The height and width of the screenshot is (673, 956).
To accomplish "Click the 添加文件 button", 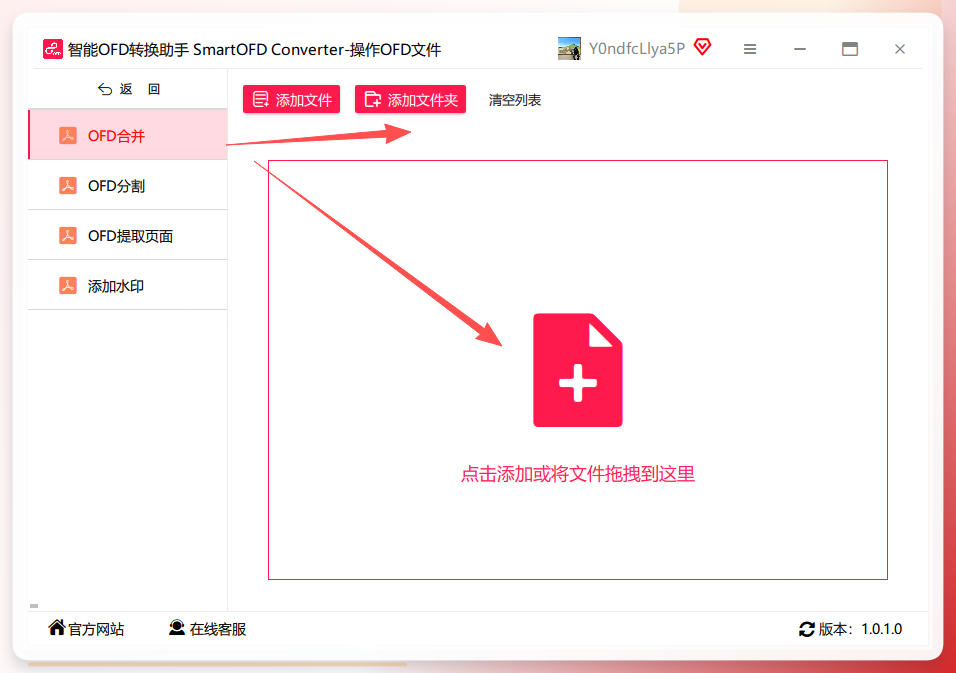I will [291, 99].
